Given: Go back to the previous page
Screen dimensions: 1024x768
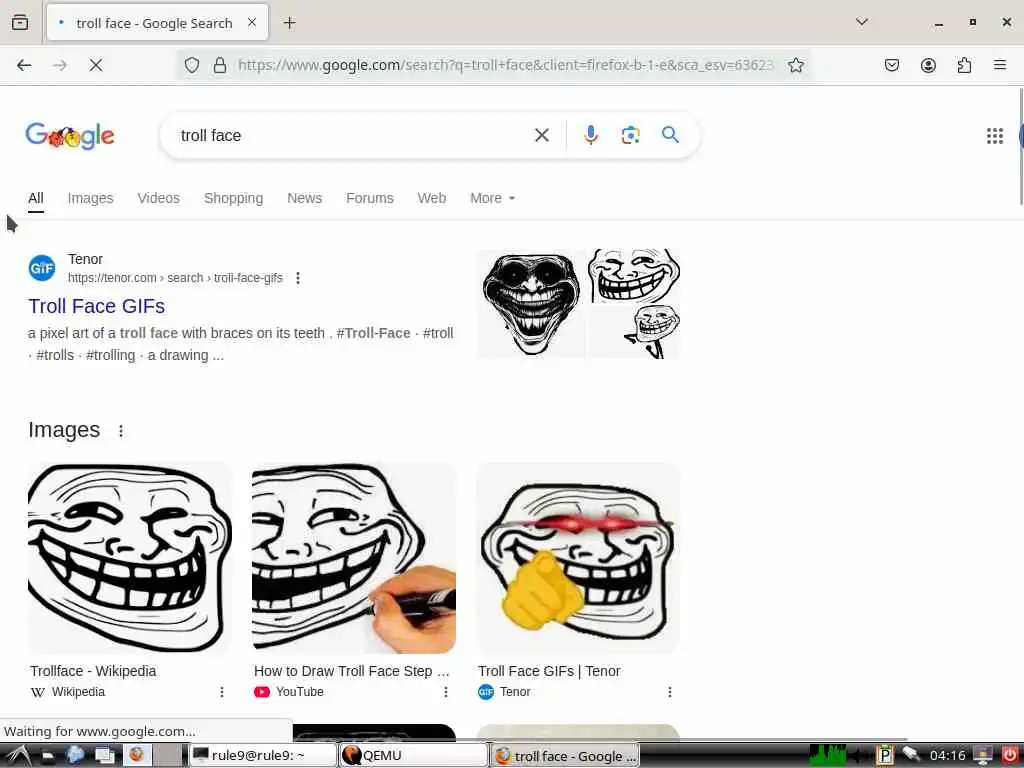Looking at the screenshot, I should (x=24, y=65).
